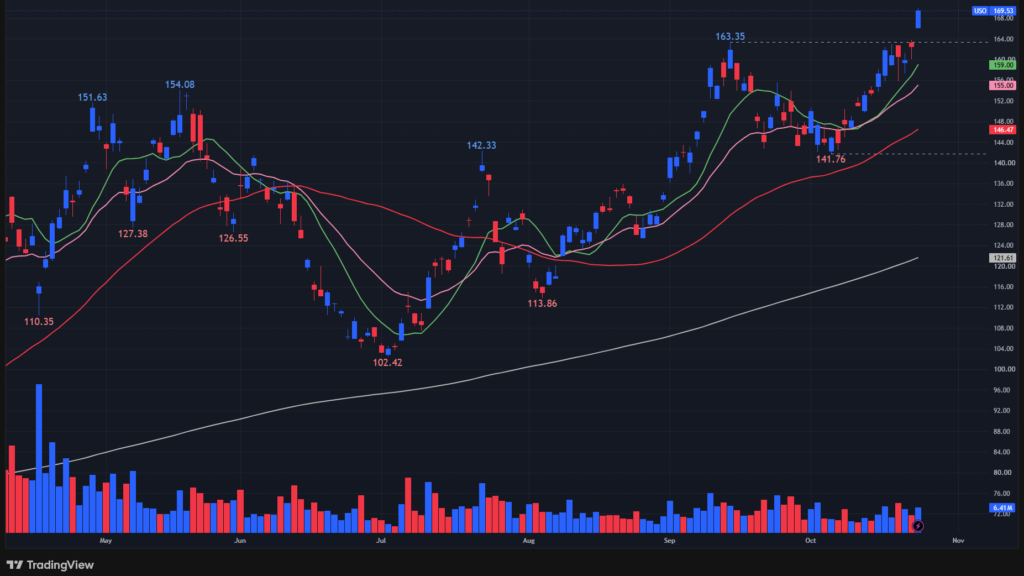This screenshot has height=576, width=1024.
Task: Click the Nov label on time axis
Action: click(x=958, y=541)
